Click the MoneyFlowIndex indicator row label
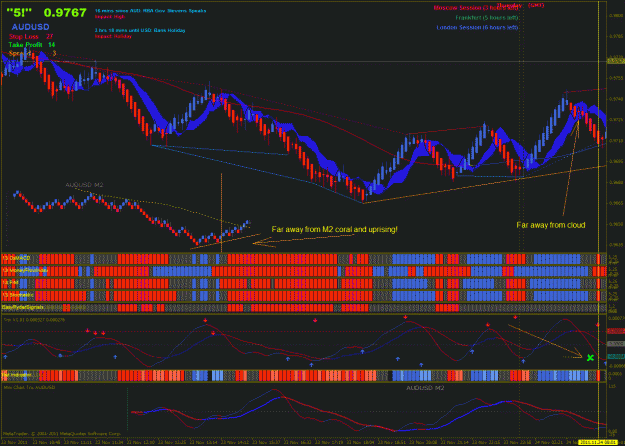 [25, 271]
